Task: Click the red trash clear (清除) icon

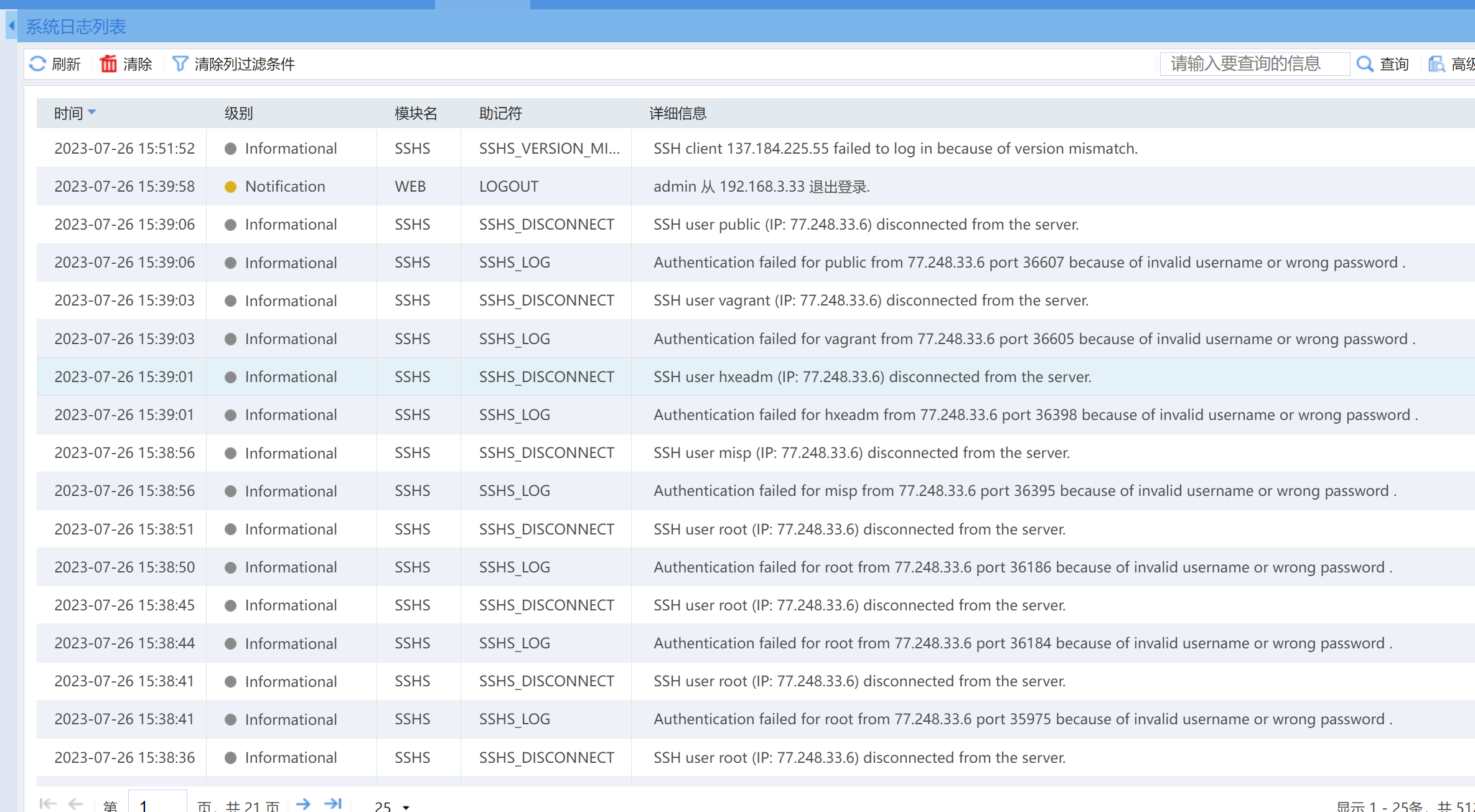Action: (x=108, y=63)
